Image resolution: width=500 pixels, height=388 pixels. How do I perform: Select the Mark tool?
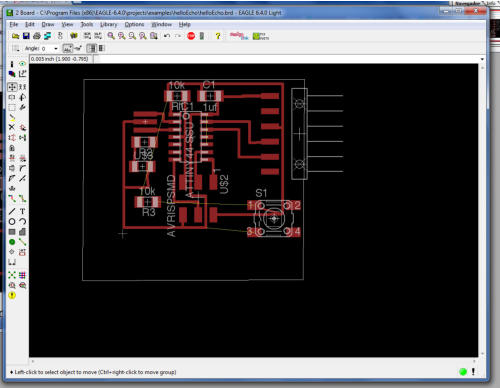point(22,74)
